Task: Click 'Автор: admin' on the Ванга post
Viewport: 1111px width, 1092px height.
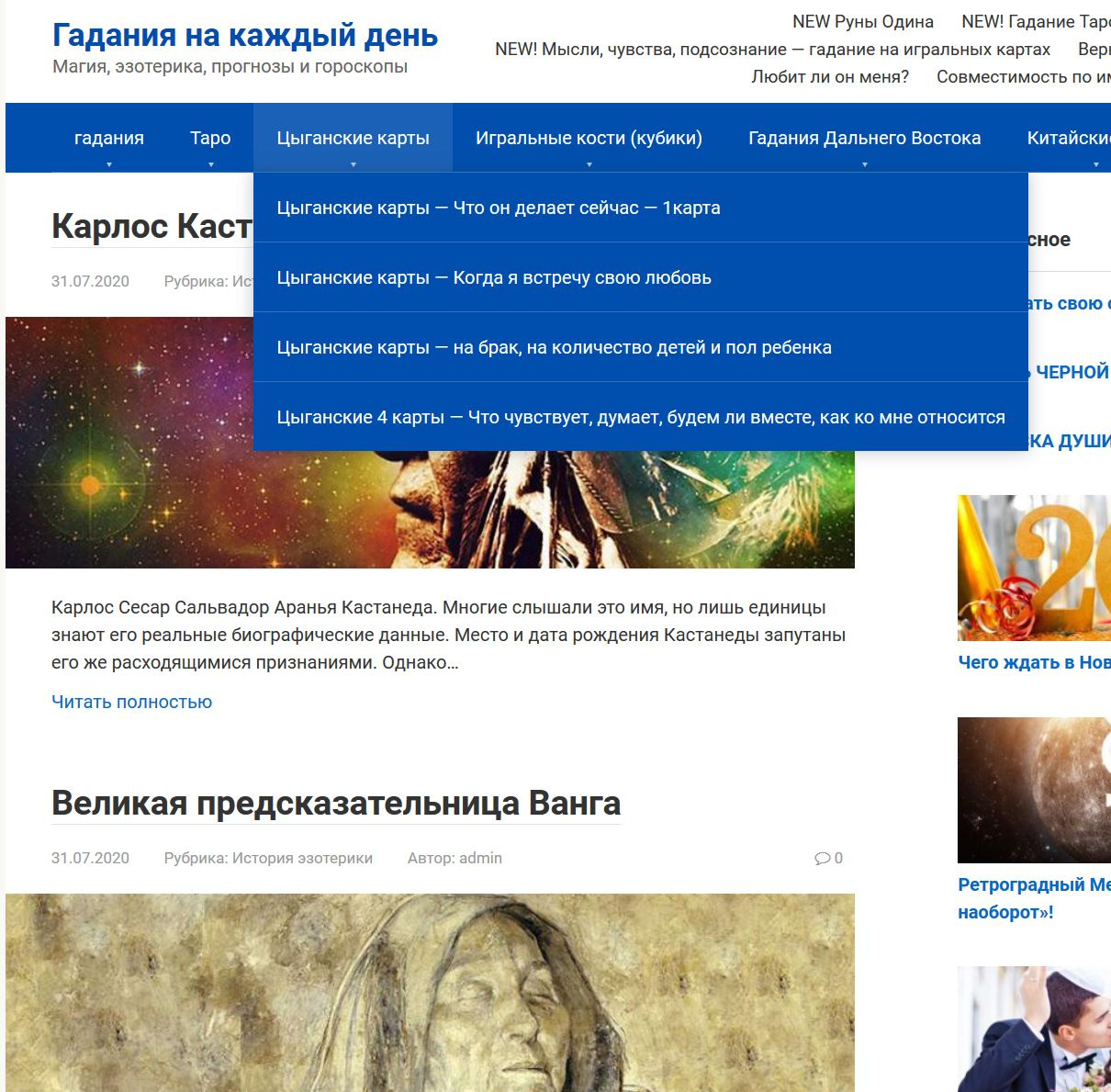Action: (x=454, y=858)
